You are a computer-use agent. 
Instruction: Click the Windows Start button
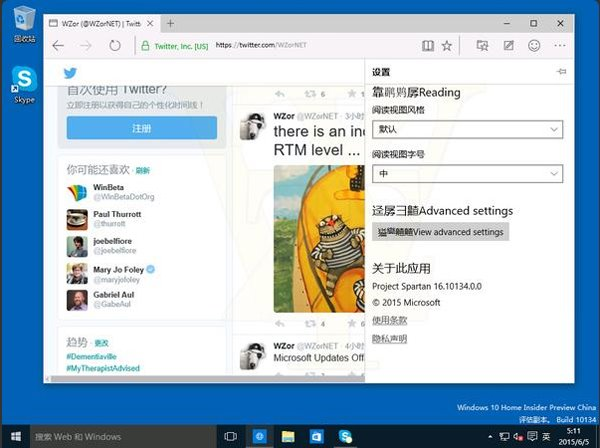click(x=14, y=437)
